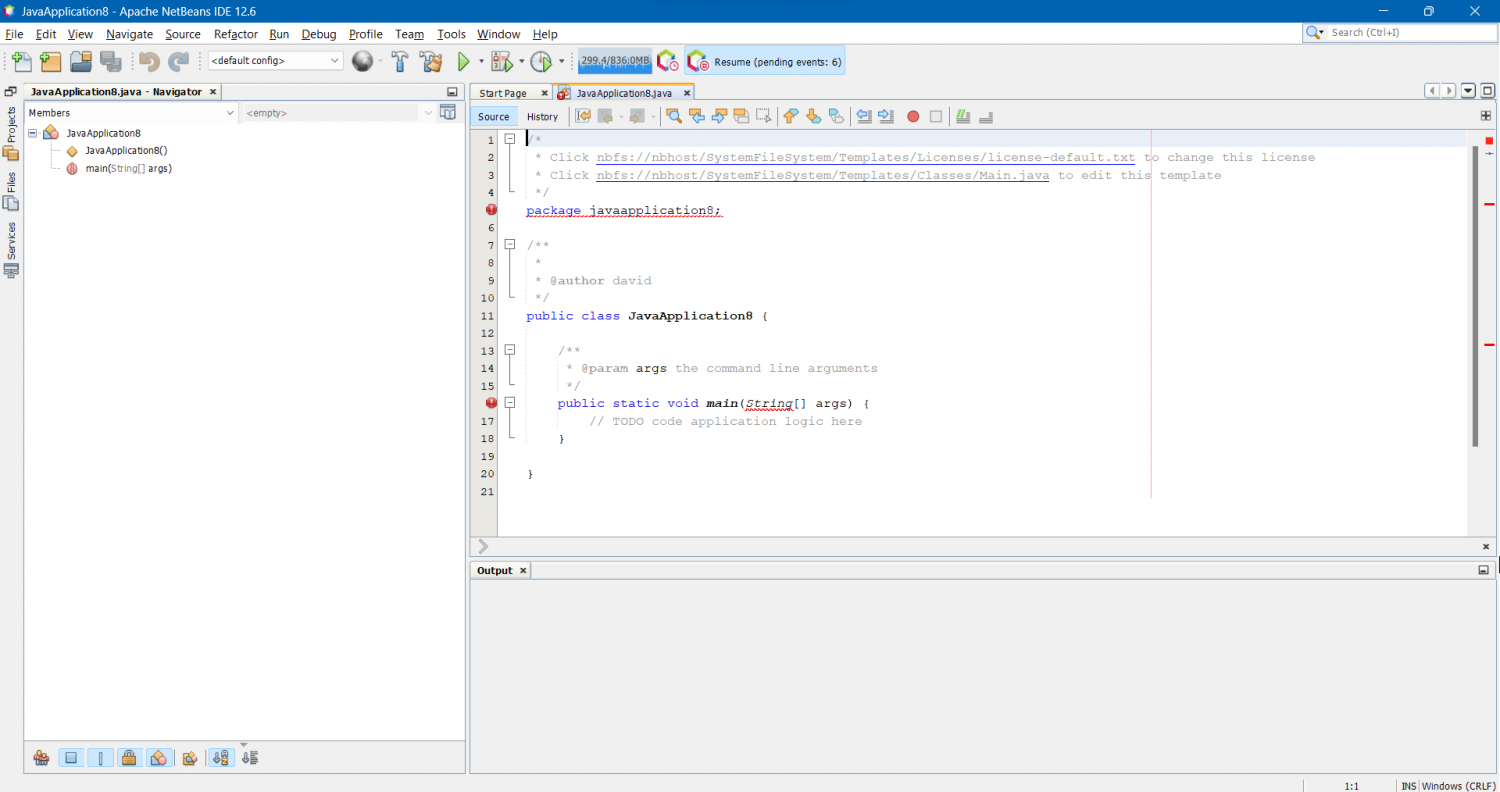Image resolution: width=1500 pixels, height=792 pixels.
Task: Run the project with the green arrow
Action: click(464, 61)
